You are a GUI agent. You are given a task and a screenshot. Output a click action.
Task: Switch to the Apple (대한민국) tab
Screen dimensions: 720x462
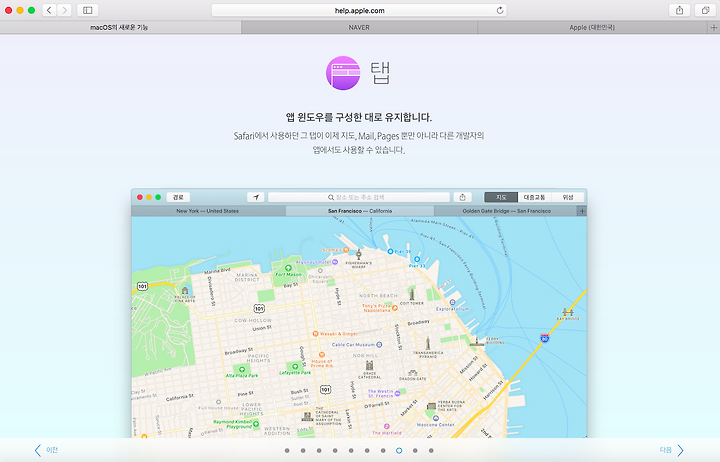click(x=592, y=28)
